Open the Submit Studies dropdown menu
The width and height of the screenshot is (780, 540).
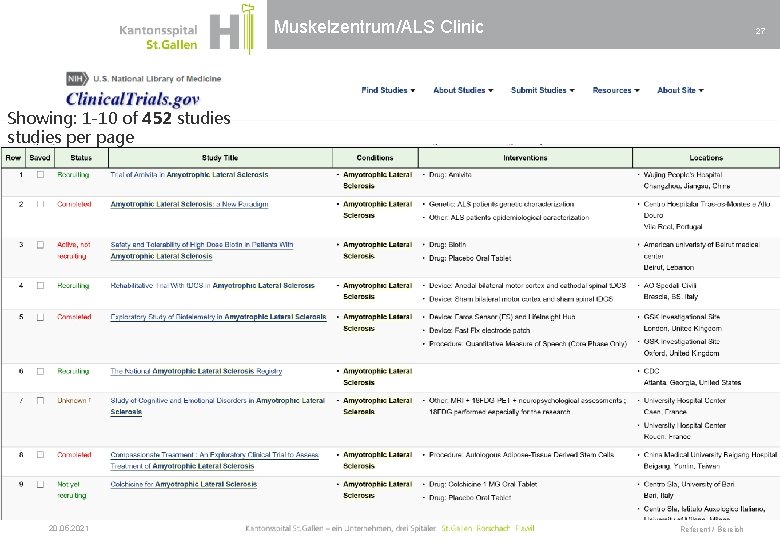pos(543,90)
